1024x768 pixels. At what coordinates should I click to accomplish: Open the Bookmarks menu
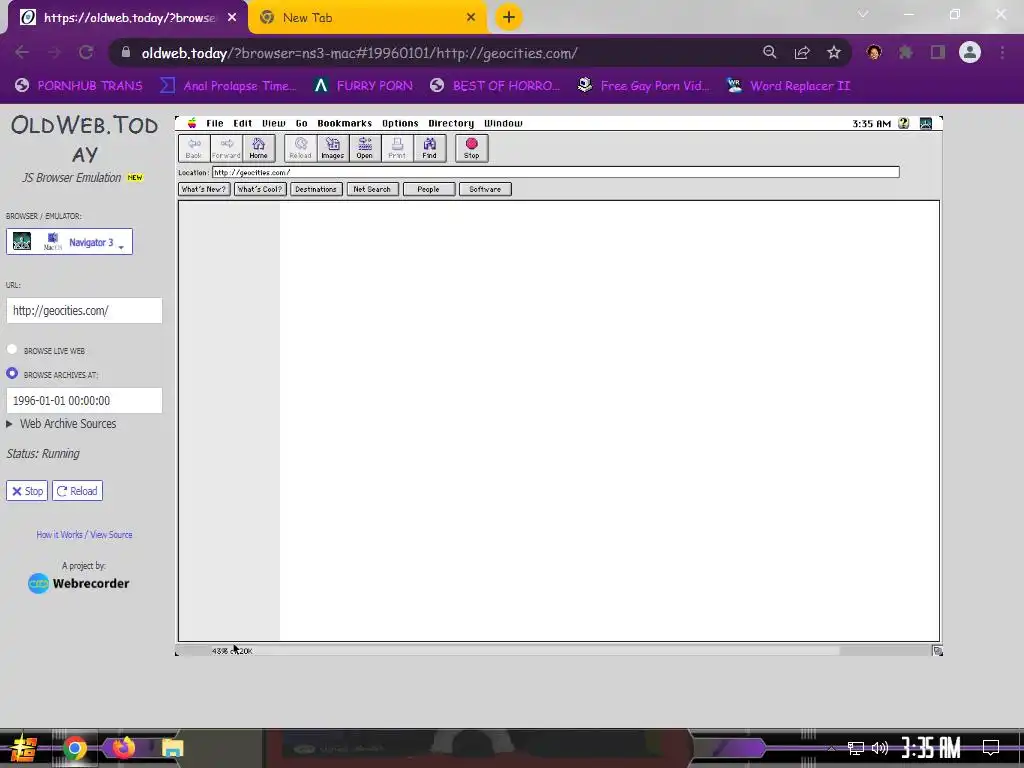344,123
